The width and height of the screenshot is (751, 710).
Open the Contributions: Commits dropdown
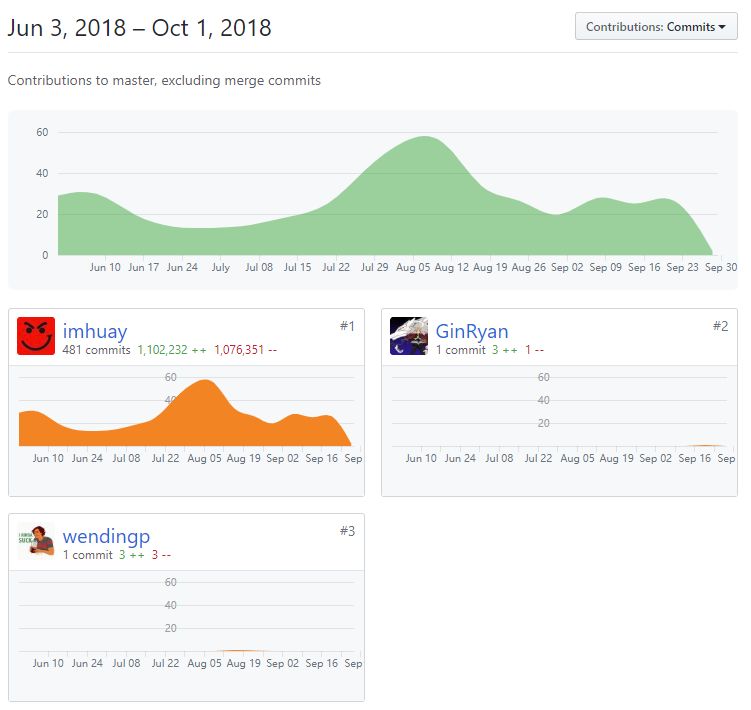point(656,26)
